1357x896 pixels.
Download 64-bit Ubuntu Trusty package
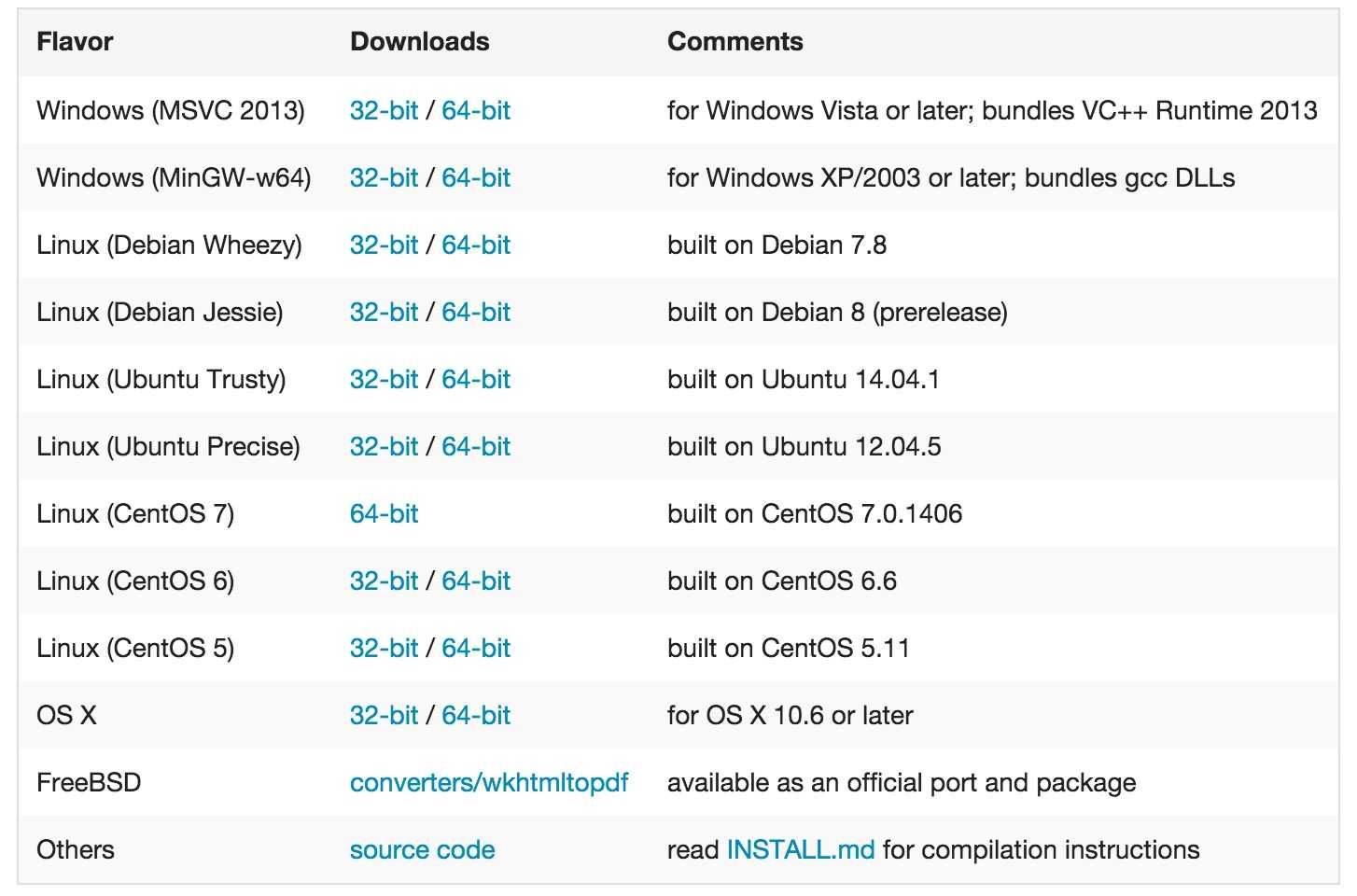pyautogui.click(x=476, y=379)
